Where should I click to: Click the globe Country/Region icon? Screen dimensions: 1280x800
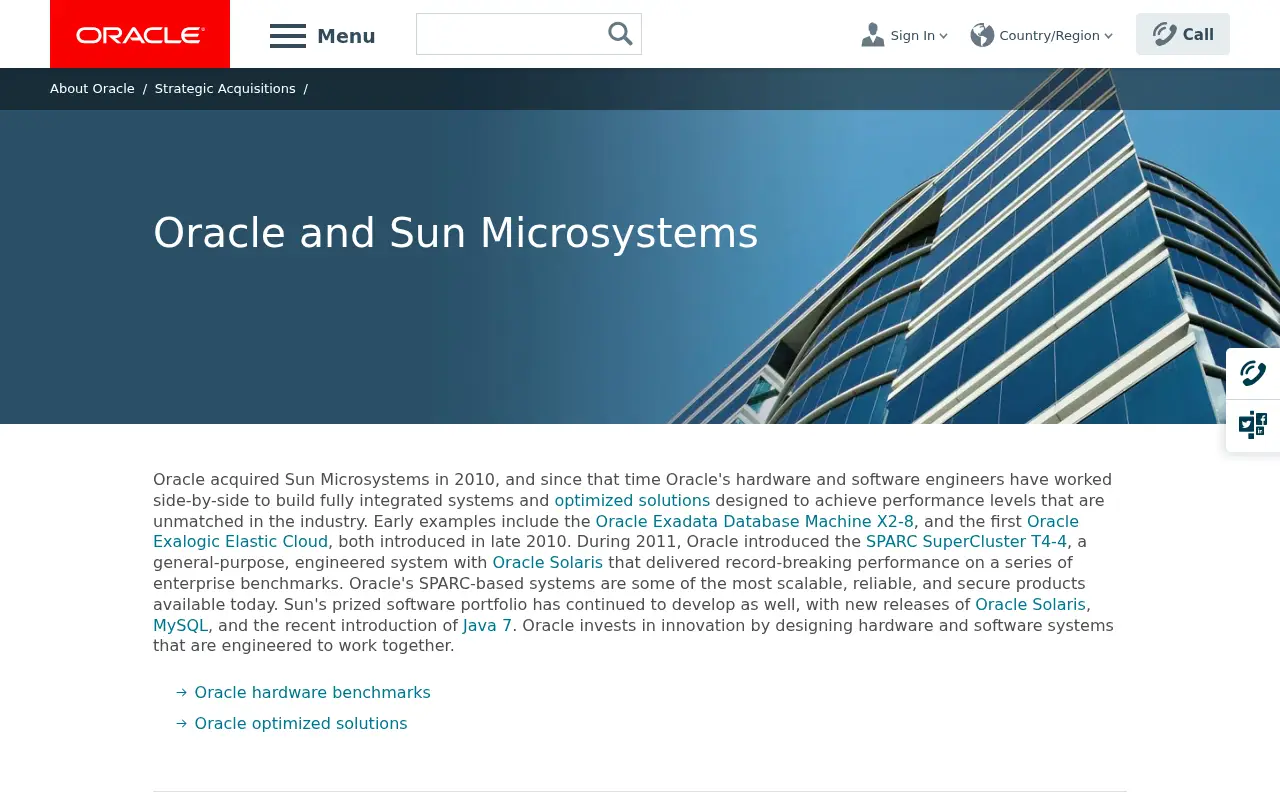pyautogui.click(x=982, y=35)
